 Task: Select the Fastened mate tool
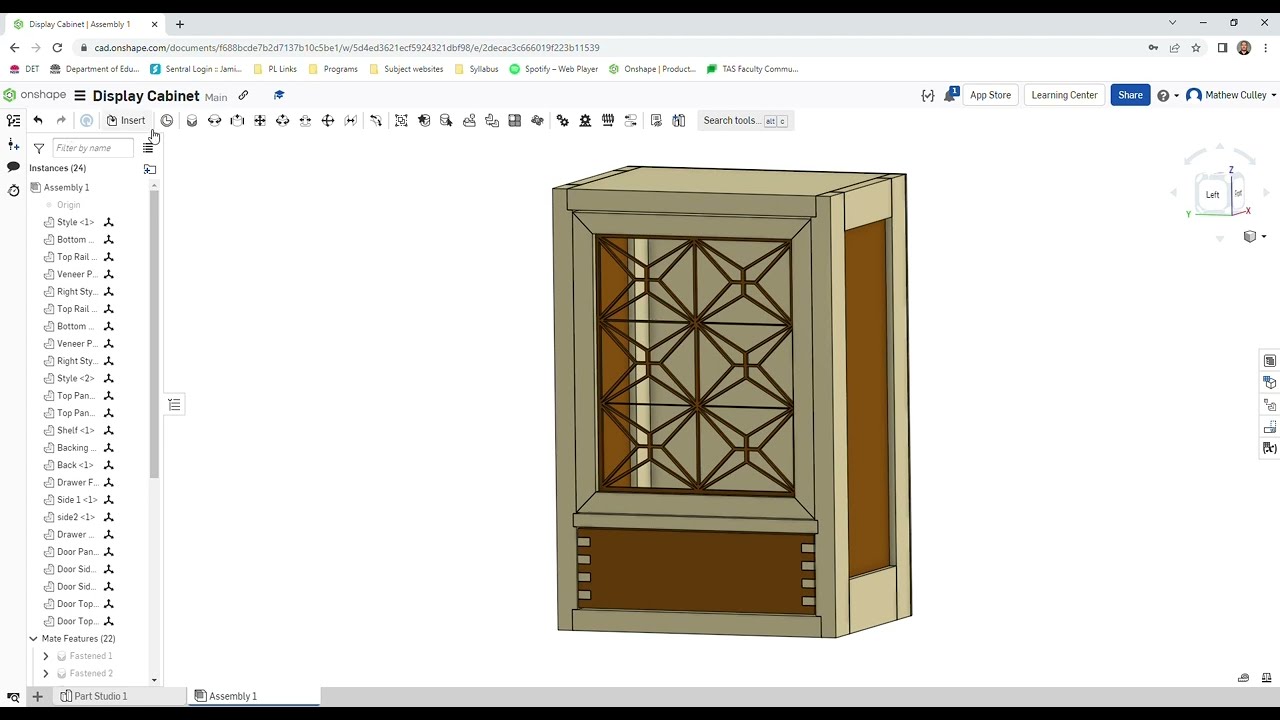(x=192, y=121)
